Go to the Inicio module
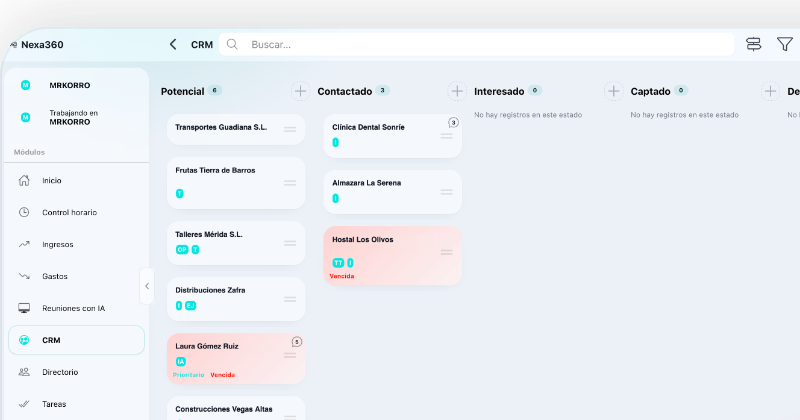Screen dimensions: 800x420 tap(77, 181)
